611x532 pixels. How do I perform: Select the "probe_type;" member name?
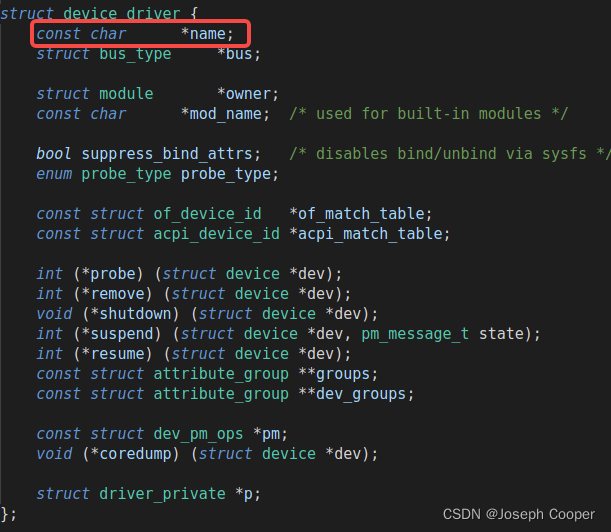pyautogui.click(x=230, y=174)
